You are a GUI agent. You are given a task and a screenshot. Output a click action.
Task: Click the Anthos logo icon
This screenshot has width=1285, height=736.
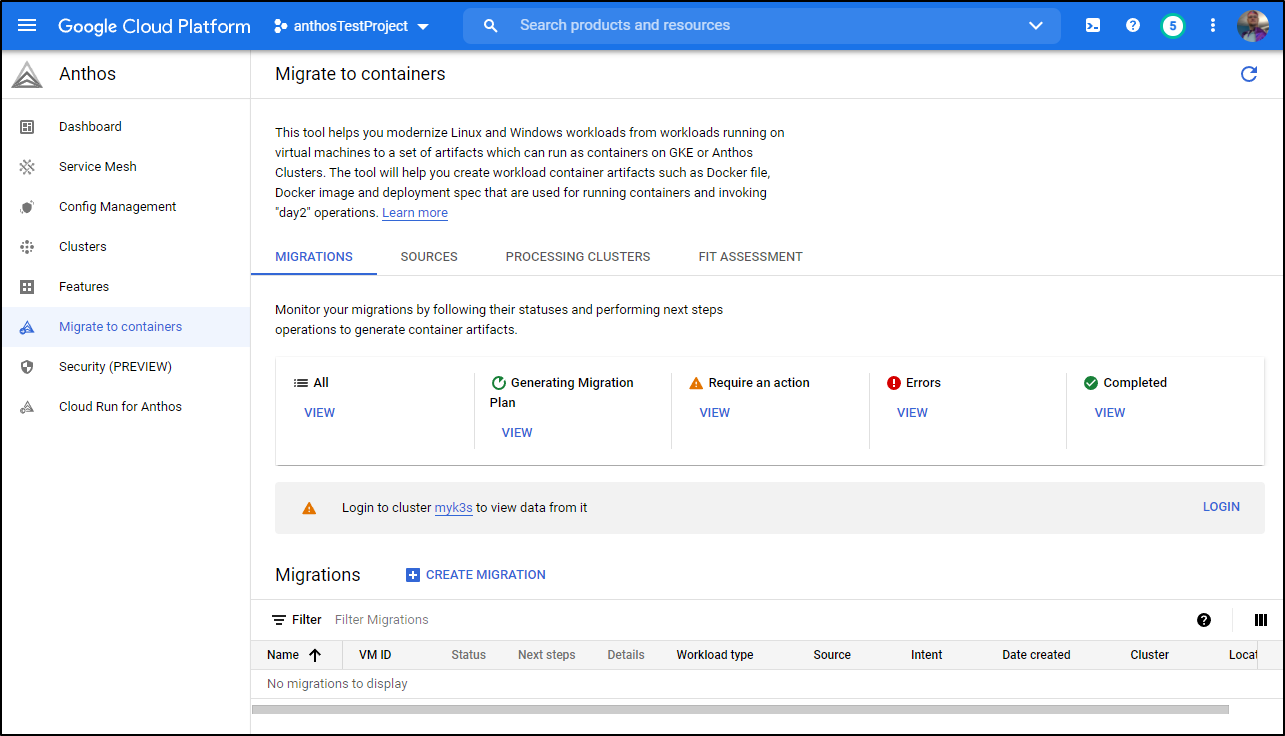point(27,74)
